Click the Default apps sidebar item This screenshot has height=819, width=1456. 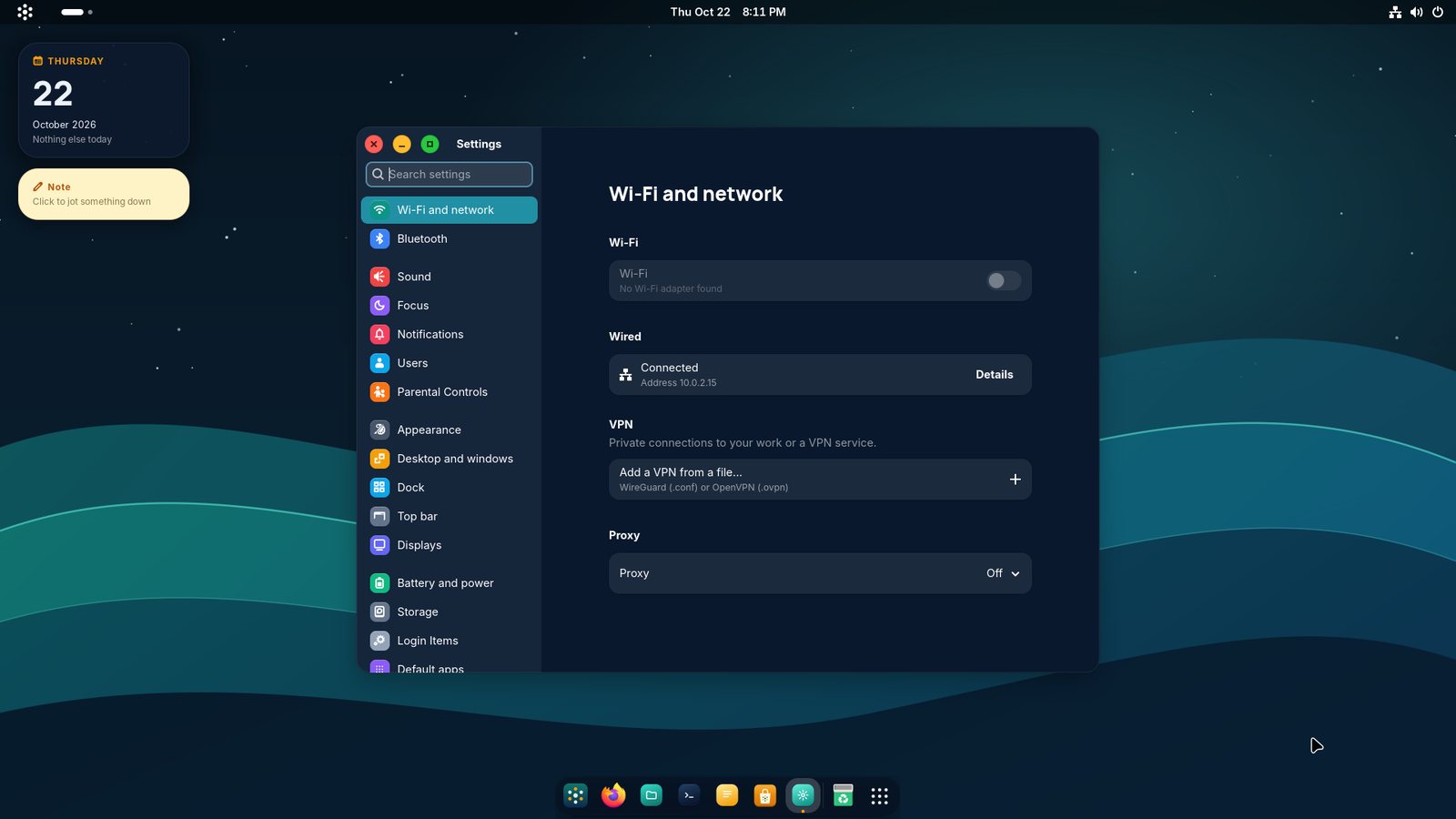click(450, 667)
